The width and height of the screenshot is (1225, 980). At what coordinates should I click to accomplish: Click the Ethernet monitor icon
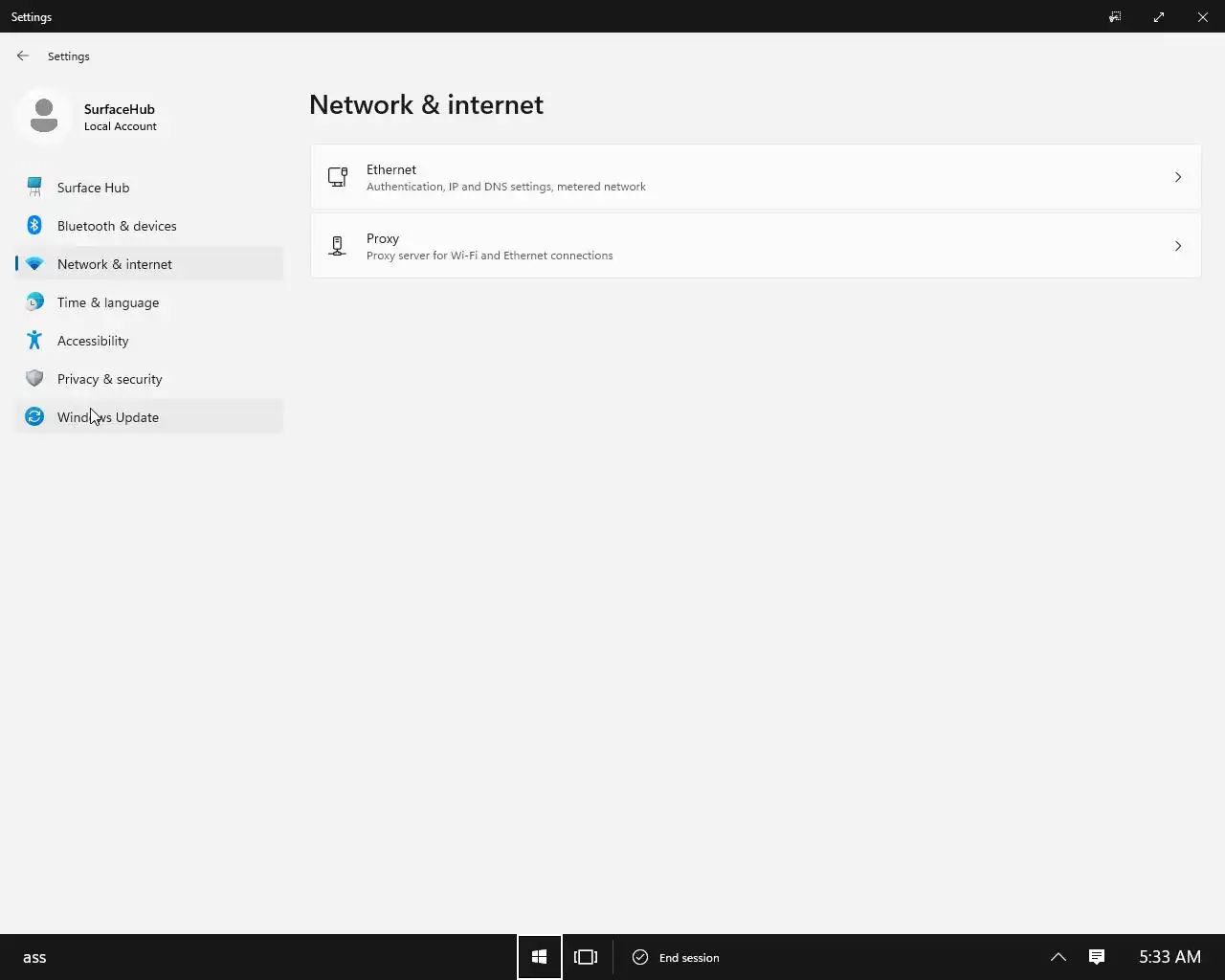click(x=338, y=177)
